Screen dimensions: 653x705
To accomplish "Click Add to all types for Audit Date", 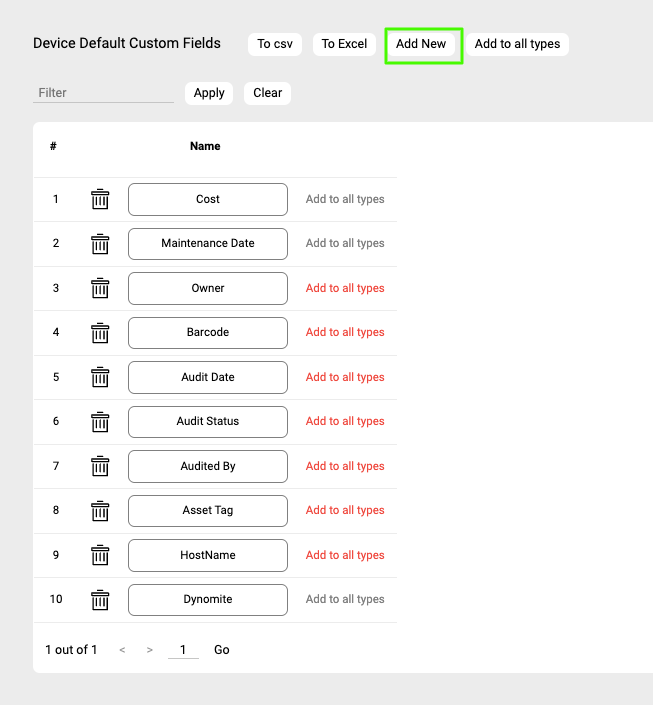I will tap(345, 377).
